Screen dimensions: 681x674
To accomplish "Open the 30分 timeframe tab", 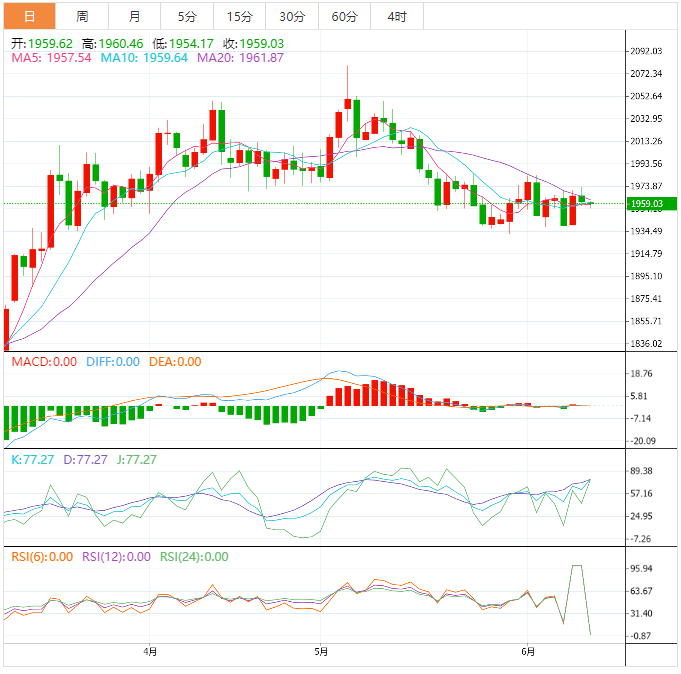I will click(x=292, y=17).
